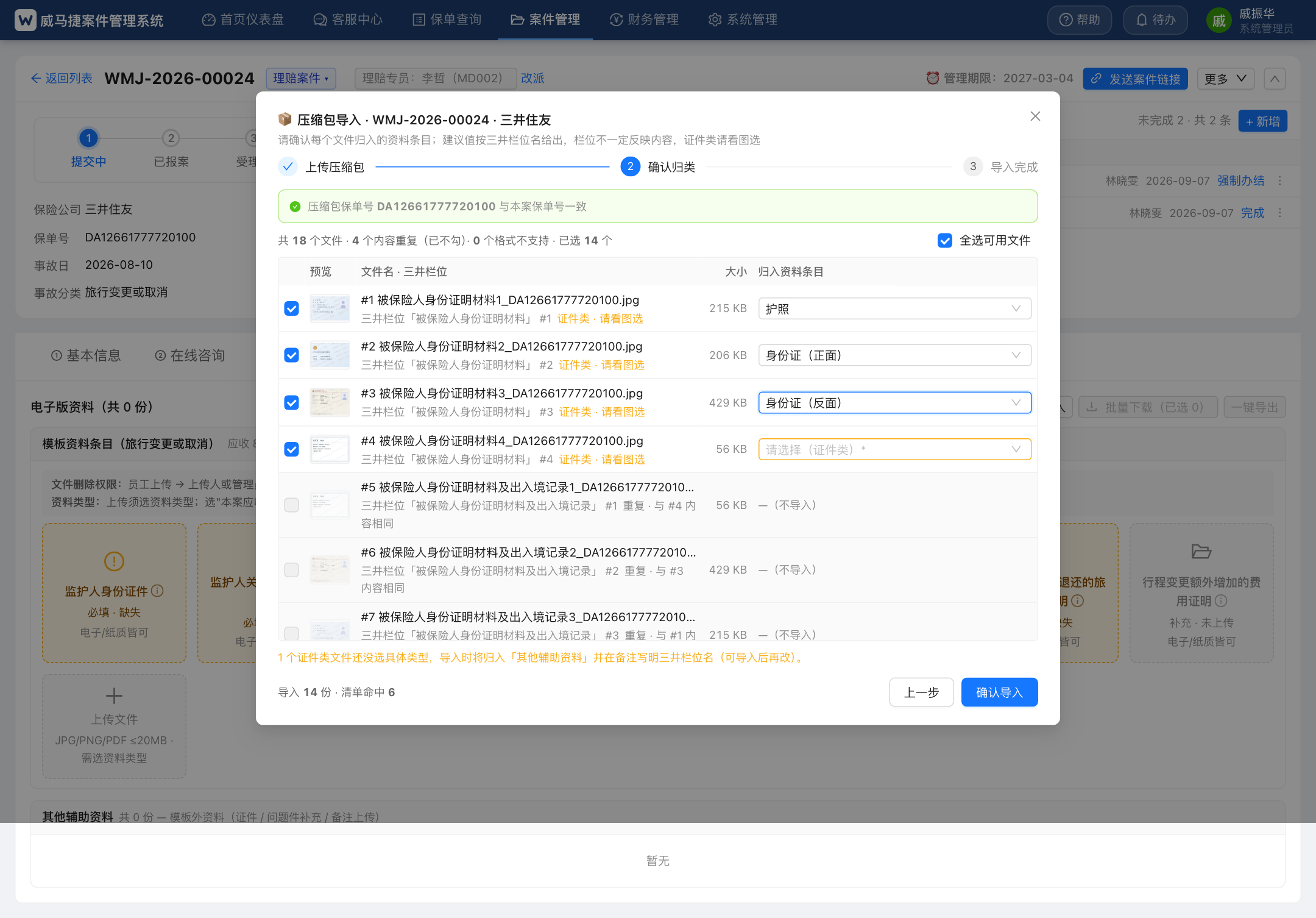Uncheck file #4 checkbox

click(x=292, y=449)
